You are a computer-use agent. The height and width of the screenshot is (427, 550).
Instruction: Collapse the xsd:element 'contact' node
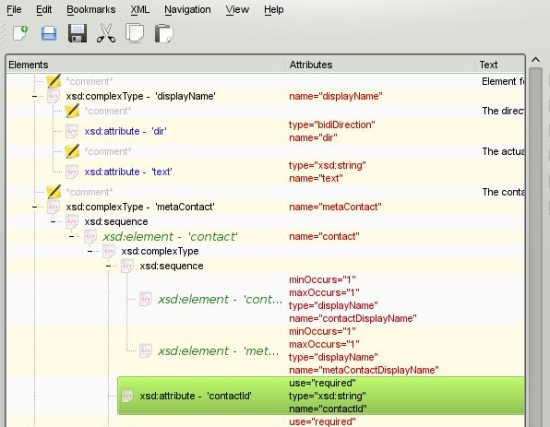point(72,236)
